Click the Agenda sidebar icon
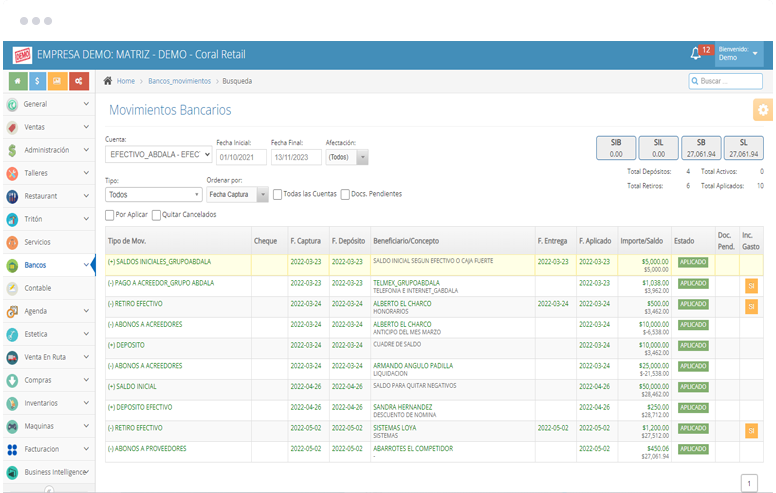 pyautogui.click(x=12, y=311)
